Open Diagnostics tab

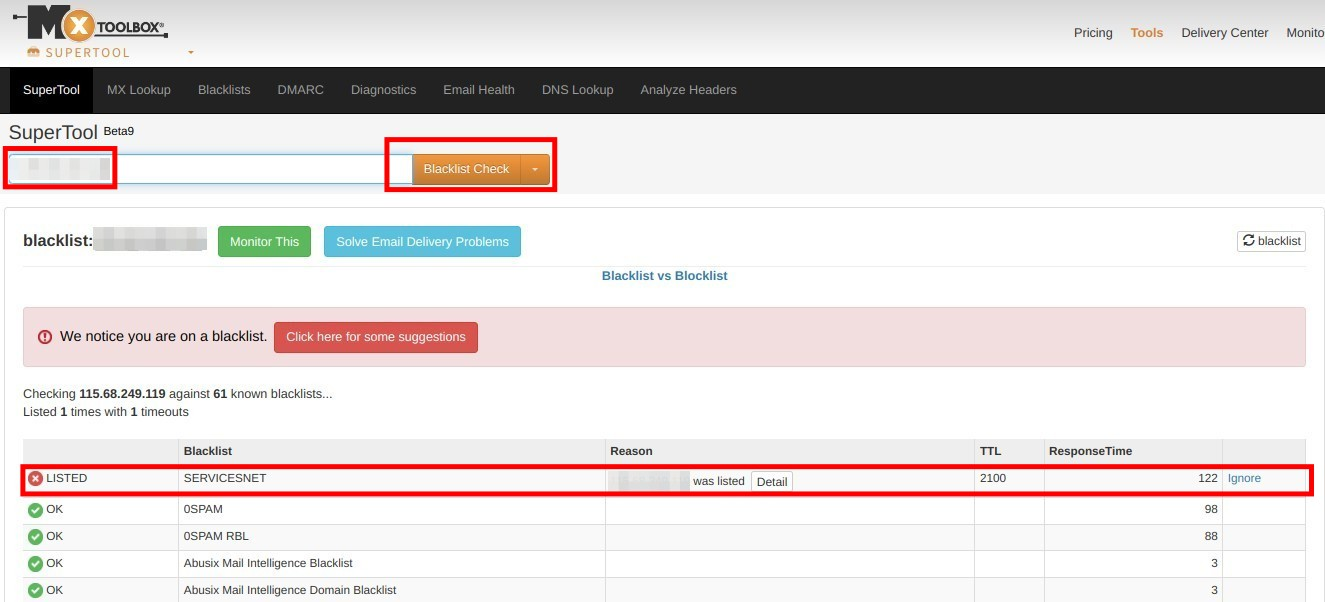coord(383,90)
